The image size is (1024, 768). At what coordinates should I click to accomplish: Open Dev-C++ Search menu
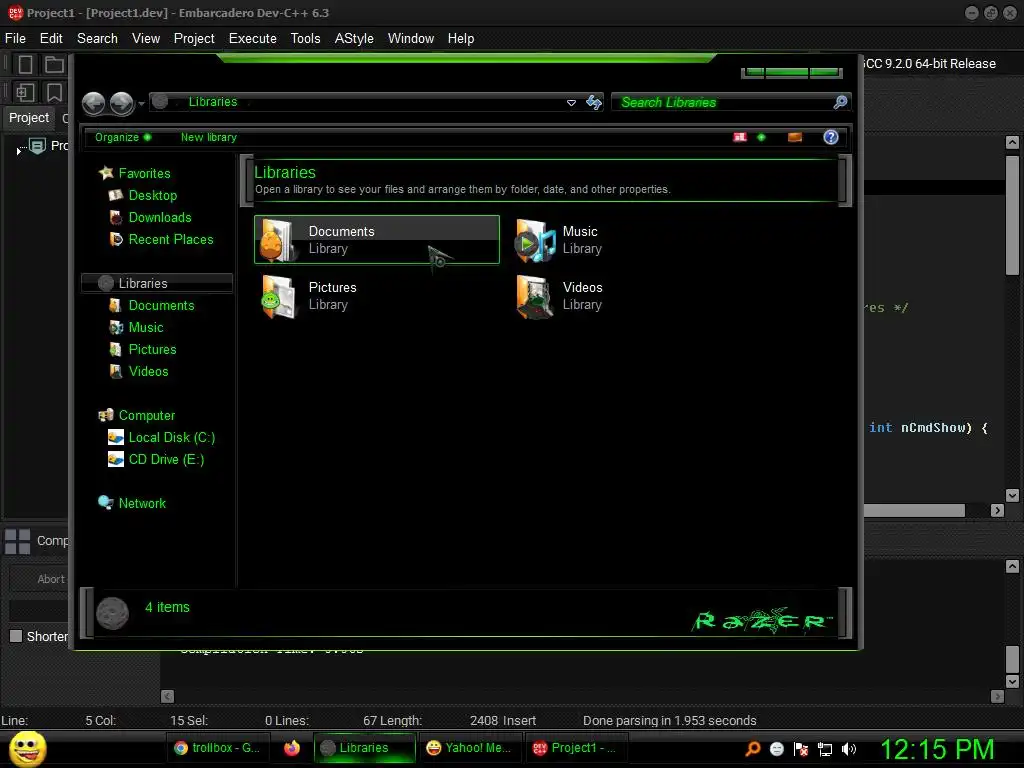click(97, 39)
